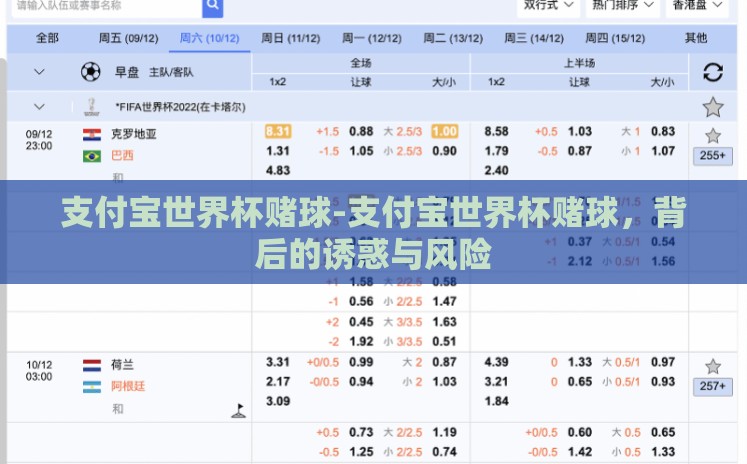Screen dimensions: 747x464
Task: Select Netherlands win odds 3.31
Action: click(x=278, y=362)
